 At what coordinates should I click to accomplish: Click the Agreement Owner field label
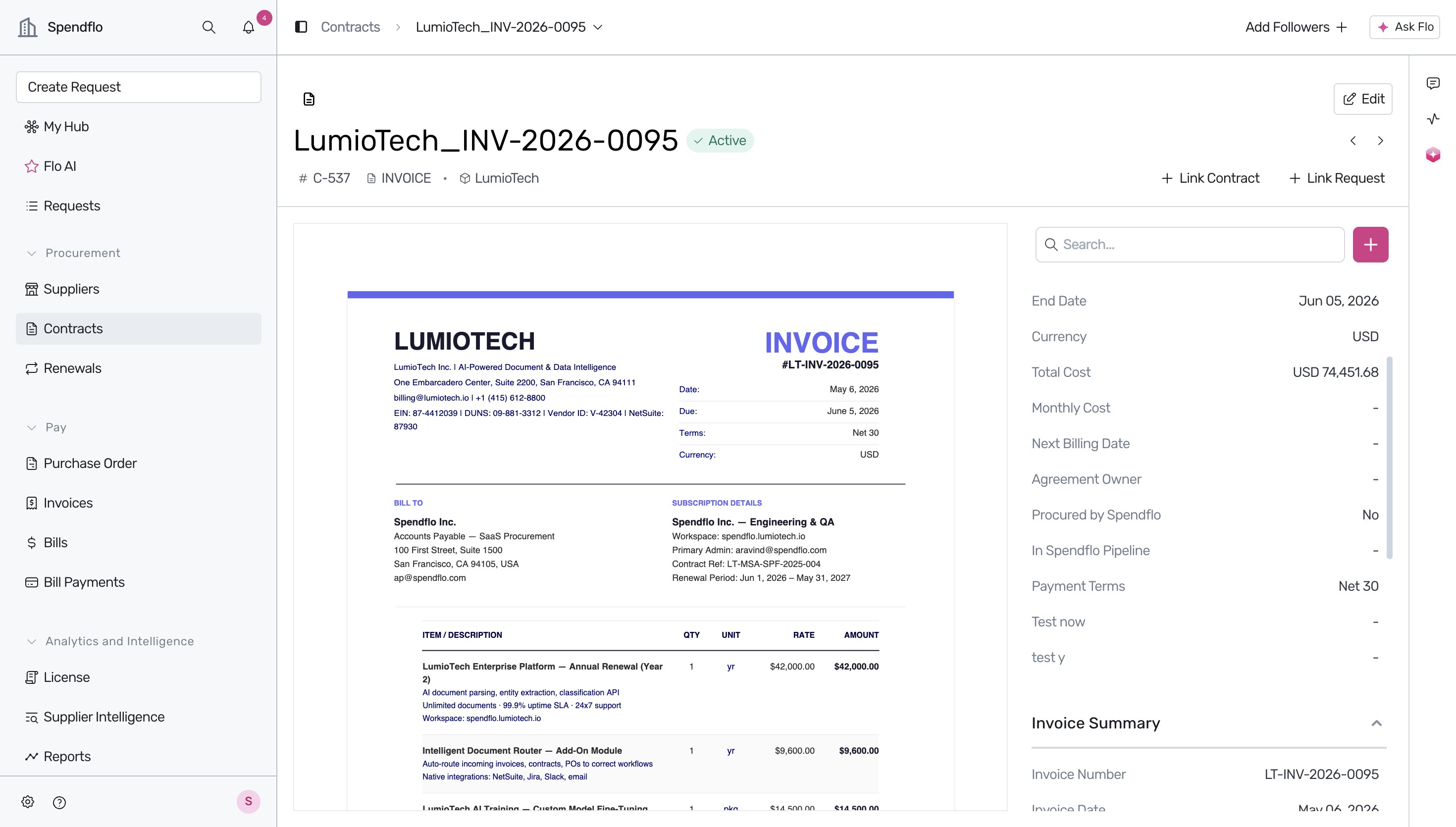tap(1087, 479)
